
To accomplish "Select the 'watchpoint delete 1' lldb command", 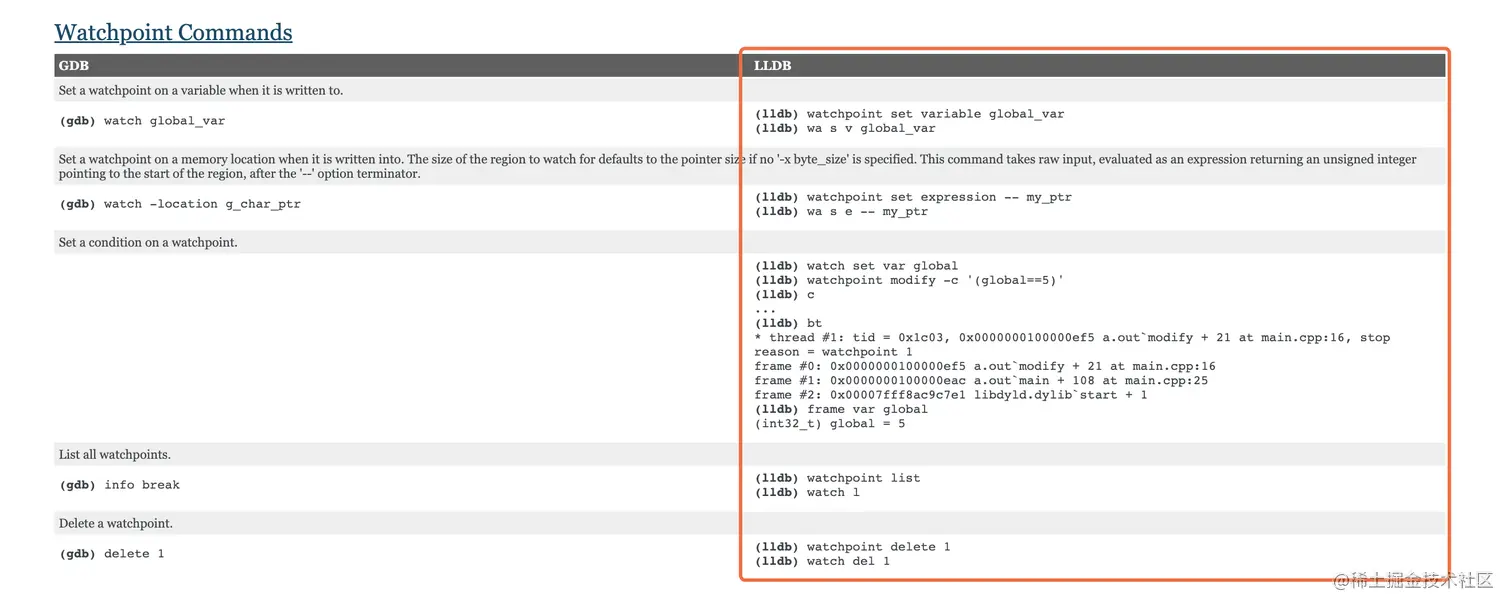I will (852, 547).
